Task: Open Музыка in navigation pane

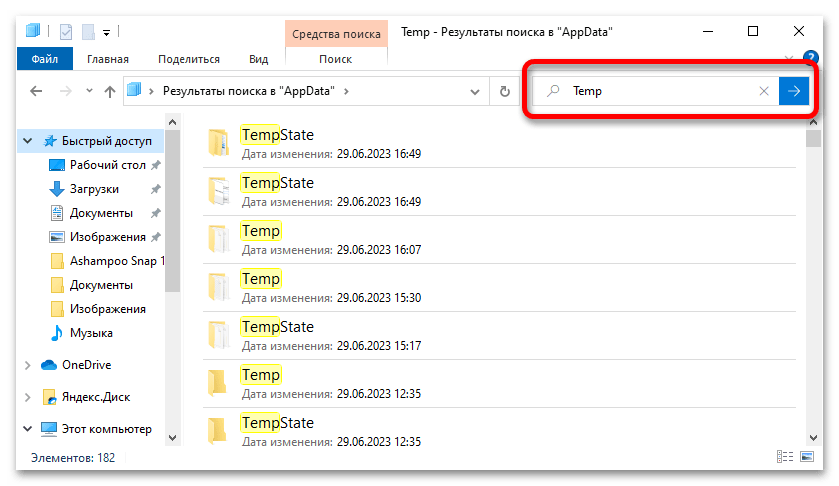Action: tap(91, 333)
